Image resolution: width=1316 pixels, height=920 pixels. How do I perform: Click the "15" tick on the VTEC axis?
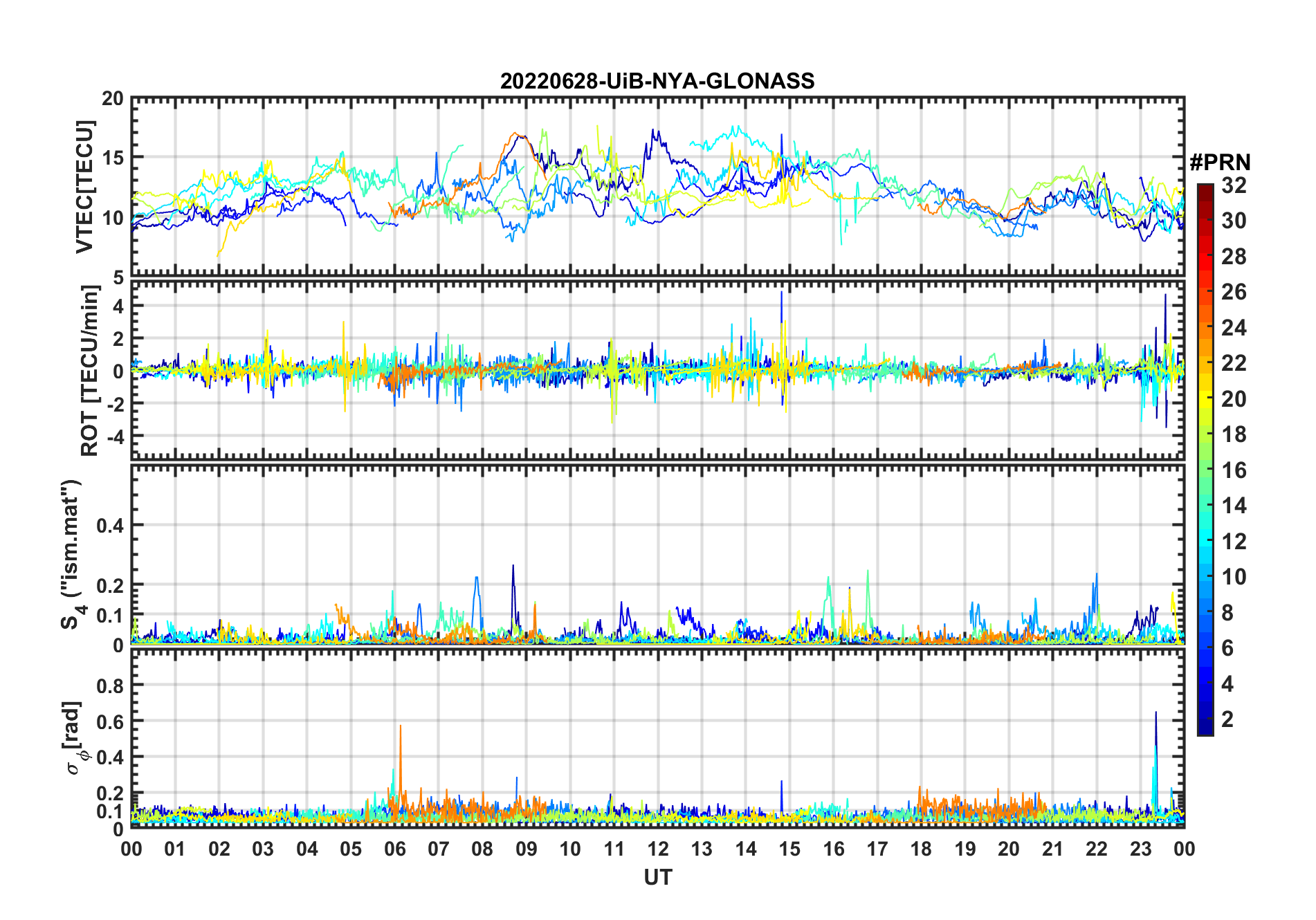pyautogui.click(x=112, y=158)
